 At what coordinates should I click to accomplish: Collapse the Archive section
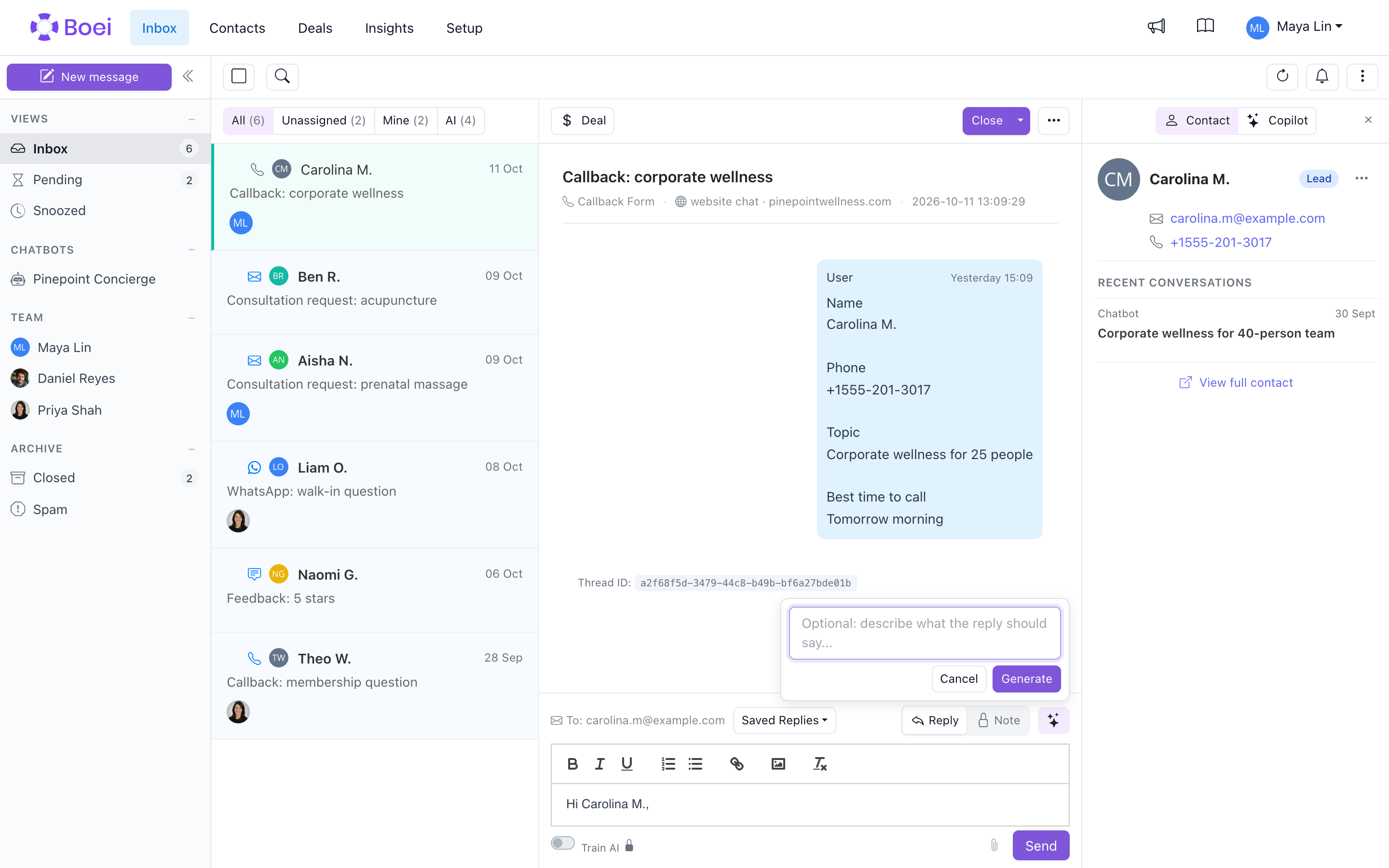click(x=191, y=449)
